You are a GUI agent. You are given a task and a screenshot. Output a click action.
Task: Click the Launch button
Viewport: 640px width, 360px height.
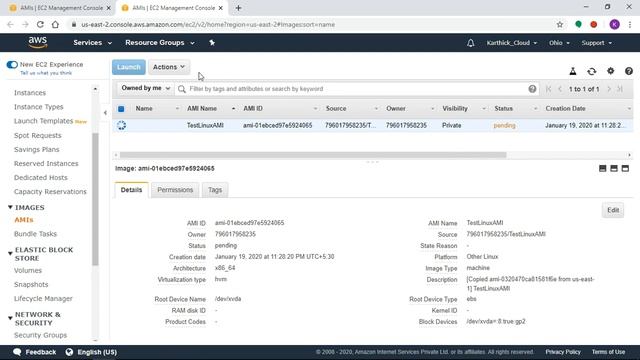(129, 67)
